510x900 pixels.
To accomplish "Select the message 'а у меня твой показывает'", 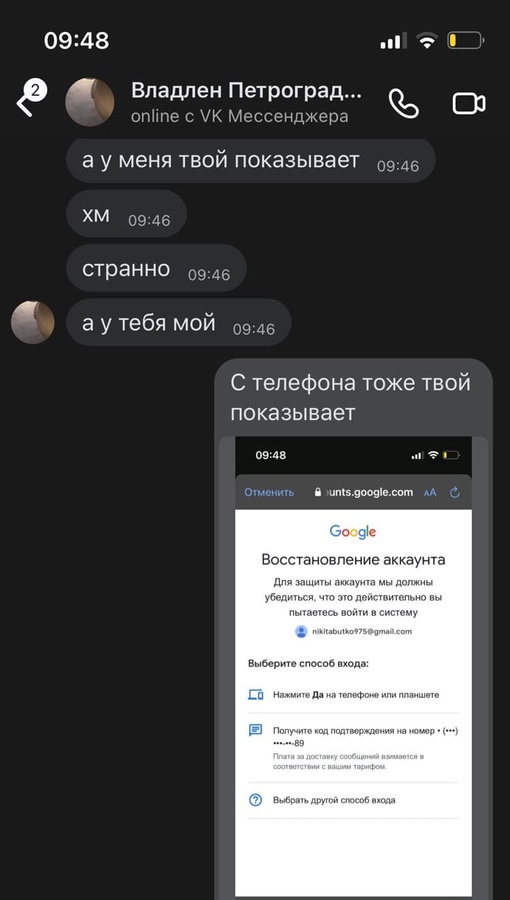I will click(x=251, y=161).
